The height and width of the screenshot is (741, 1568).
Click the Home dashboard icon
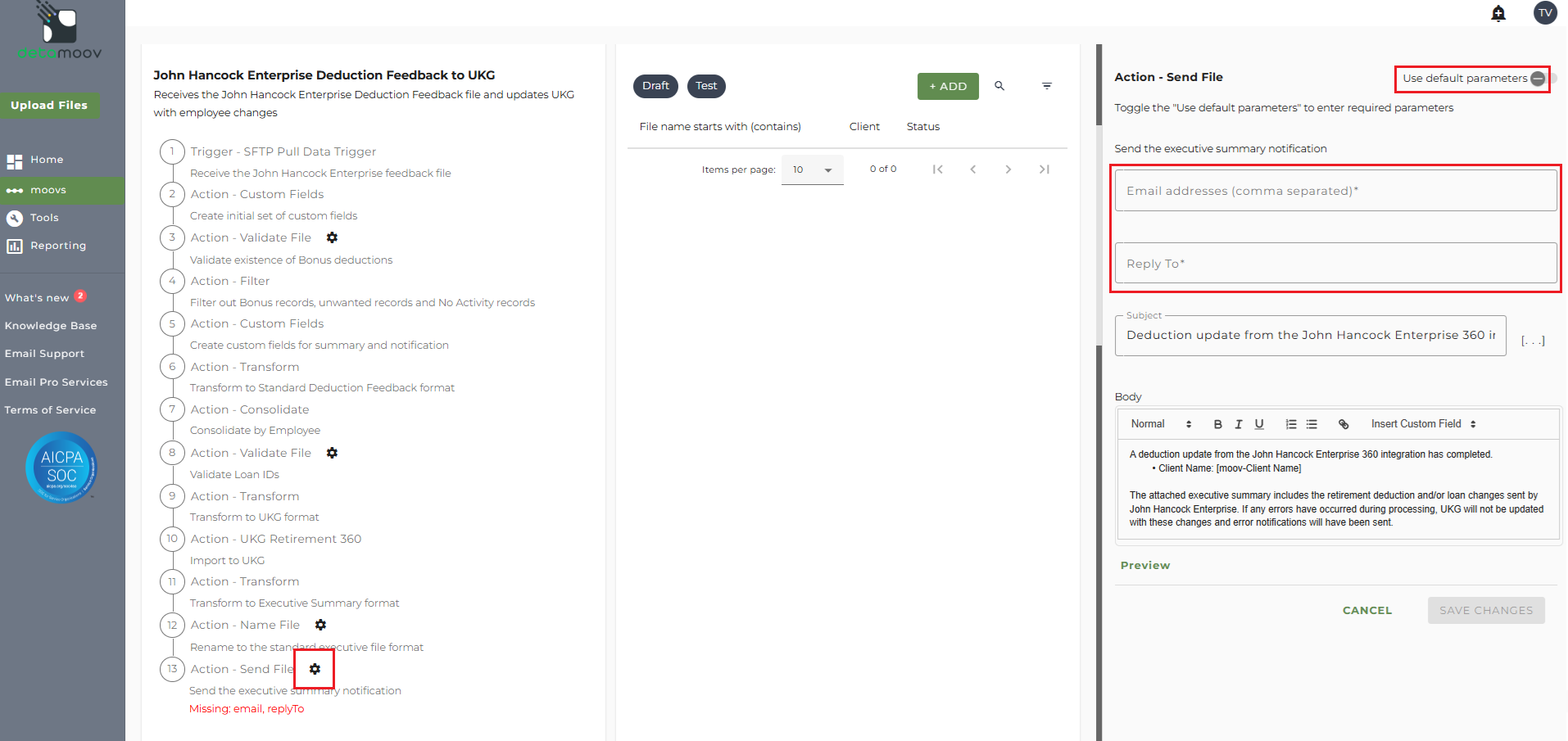[15, 161]
